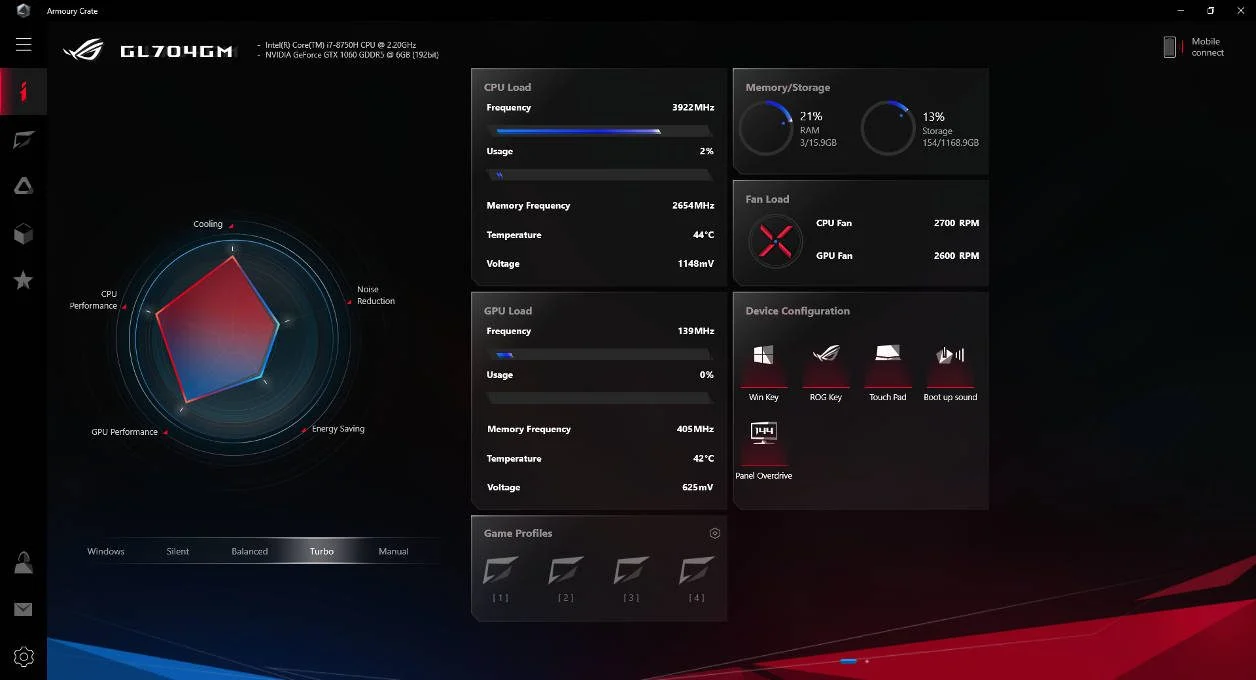The image size is (1256, 680).
Task: Select the home system info icon in sidebar
Action: click(x=23, y=91)
